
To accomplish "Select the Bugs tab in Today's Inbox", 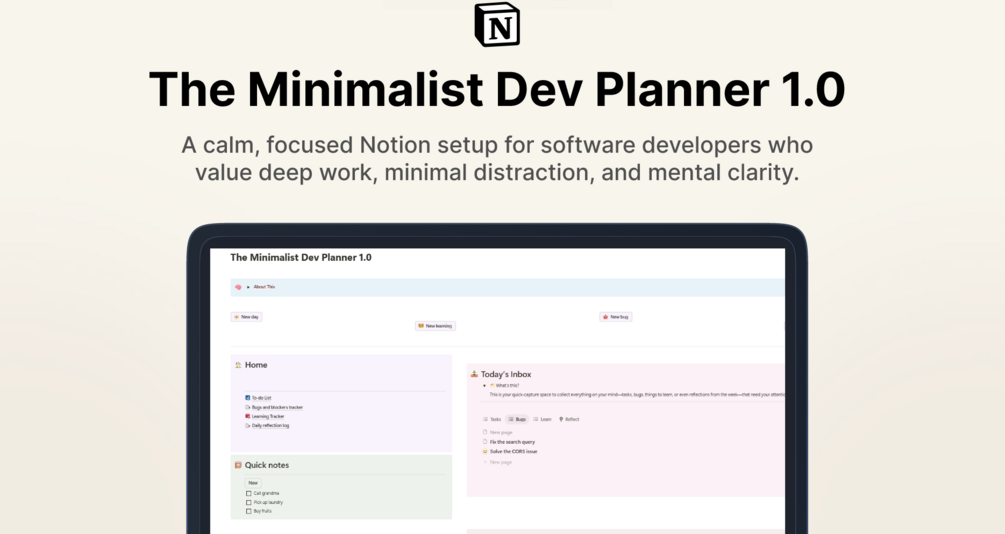I will (x=517, y=419).
